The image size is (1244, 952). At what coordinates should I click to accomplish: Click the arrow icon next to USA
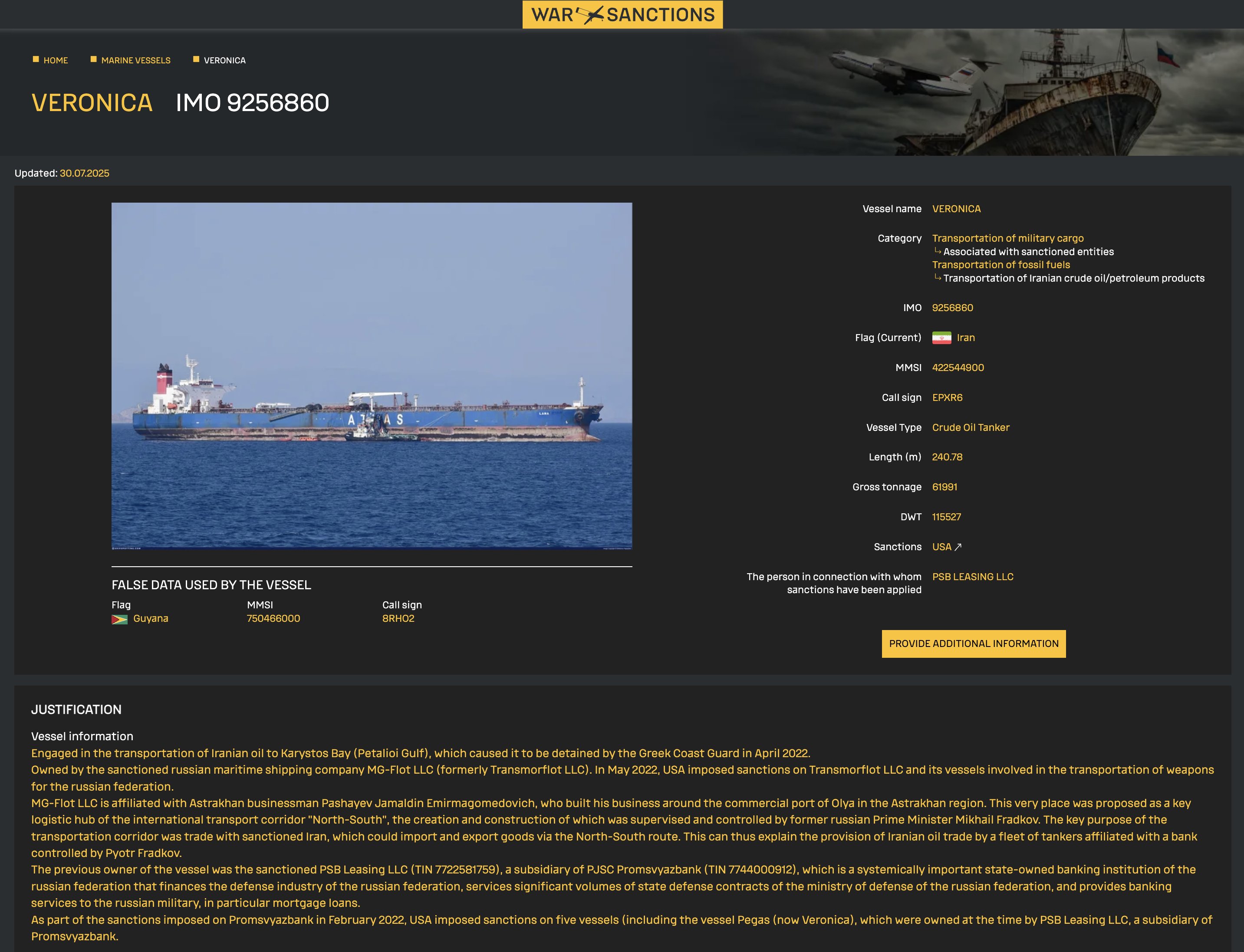click(x=958, y=547)
